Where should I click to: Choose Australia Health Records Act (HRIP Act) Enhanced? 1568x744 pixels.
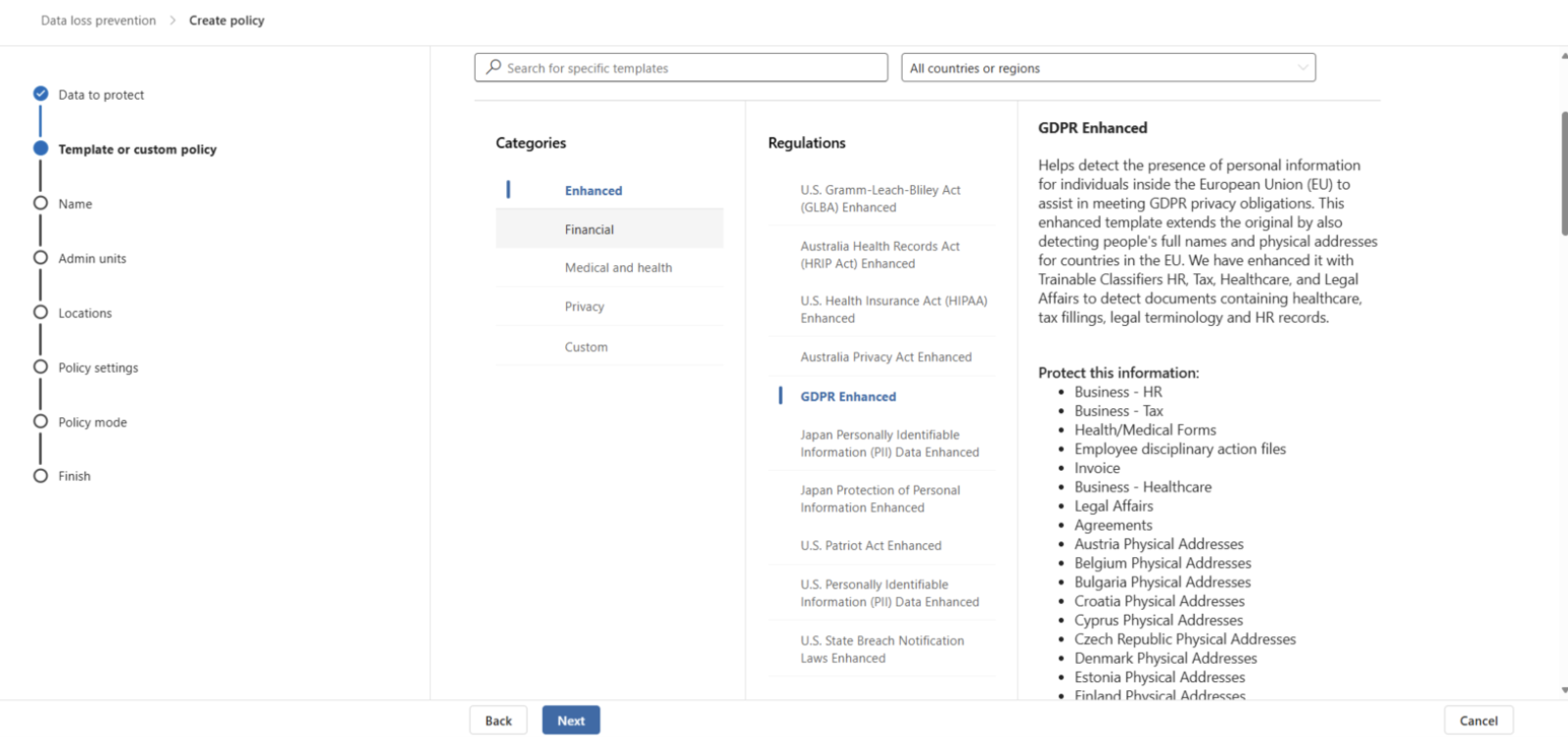pyautogui.click(x=881, y=255)
